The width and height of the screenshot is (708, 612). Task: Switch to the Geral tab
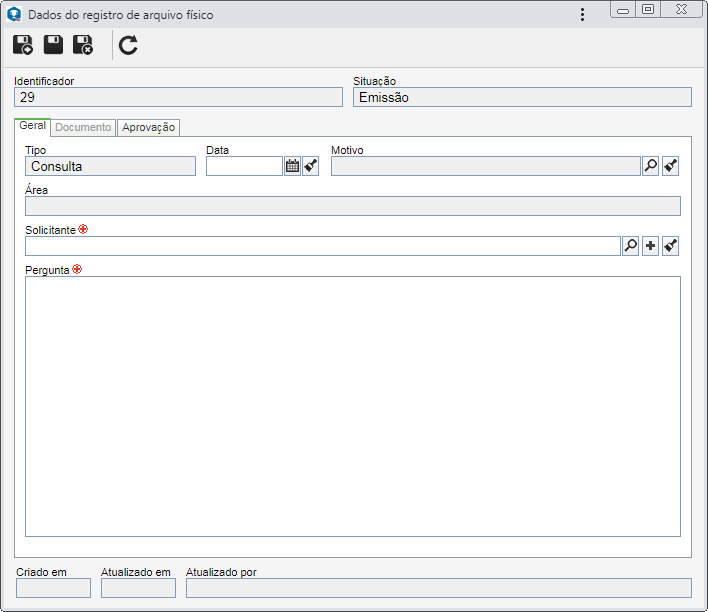coord(33,126)
